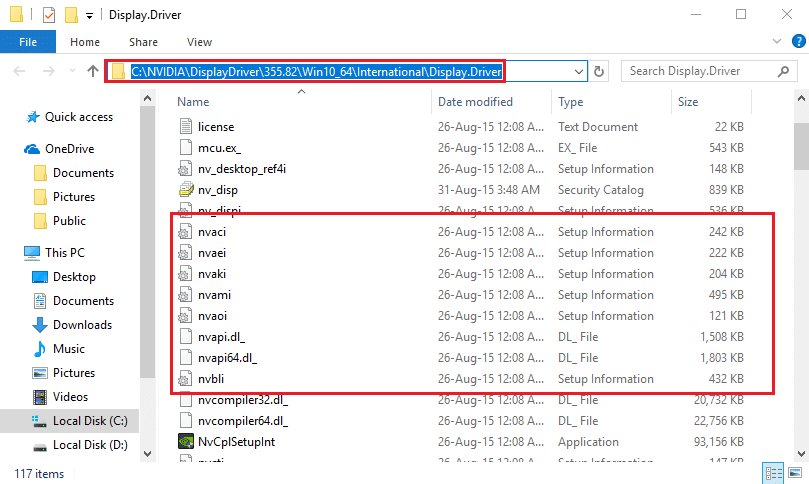
Task: Sort by the Type column header
Action: 570,102
